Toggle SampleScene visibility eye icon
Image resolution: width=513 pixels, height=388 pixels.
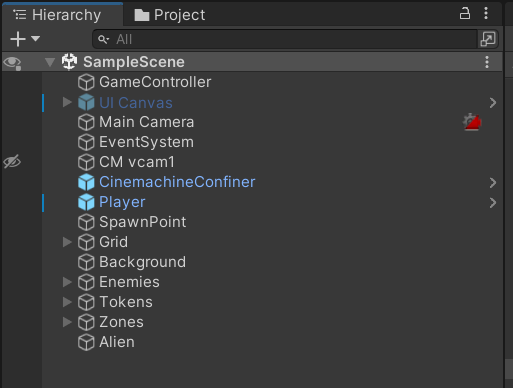[x=12, y=62]
